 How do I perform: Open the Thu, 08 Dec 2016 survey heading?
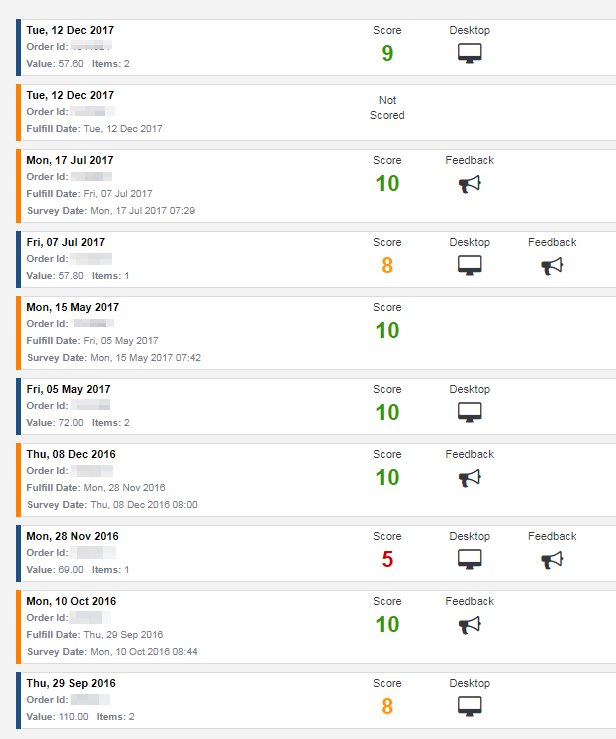[x=71, y=454]
